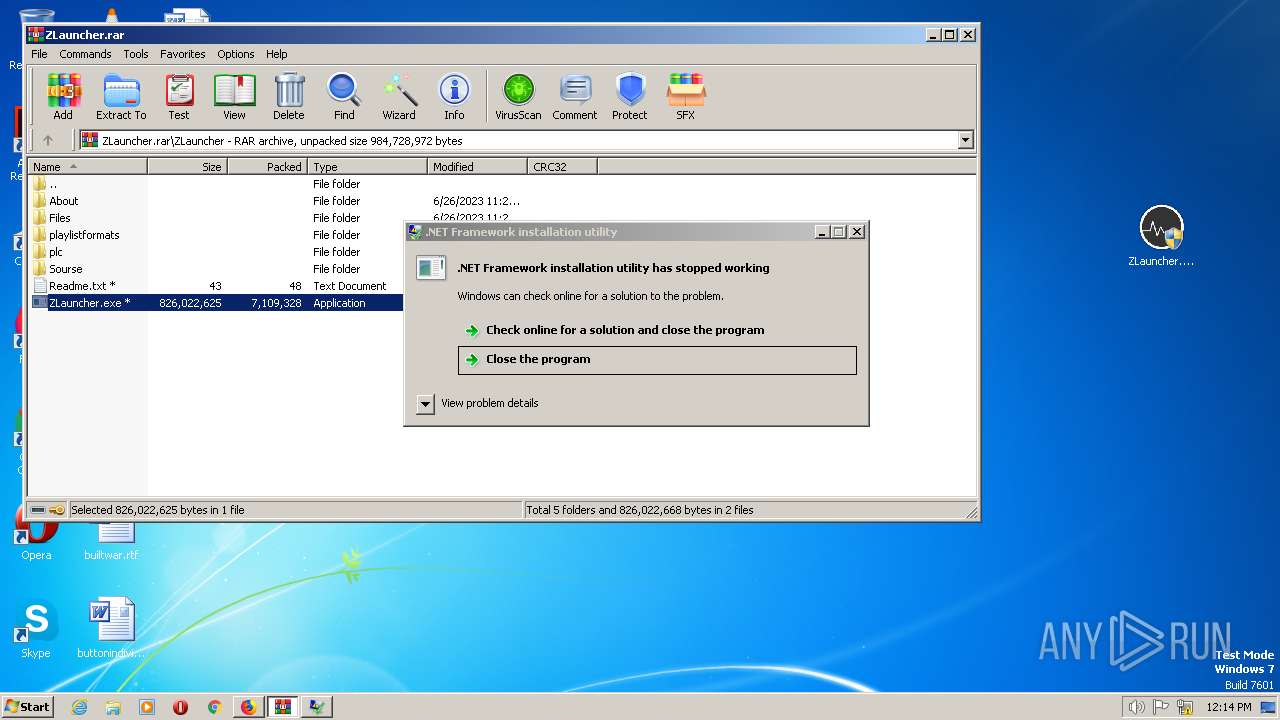
Task: Show archive Info icon
Action: pyautogui.click(x=454, y=97)
